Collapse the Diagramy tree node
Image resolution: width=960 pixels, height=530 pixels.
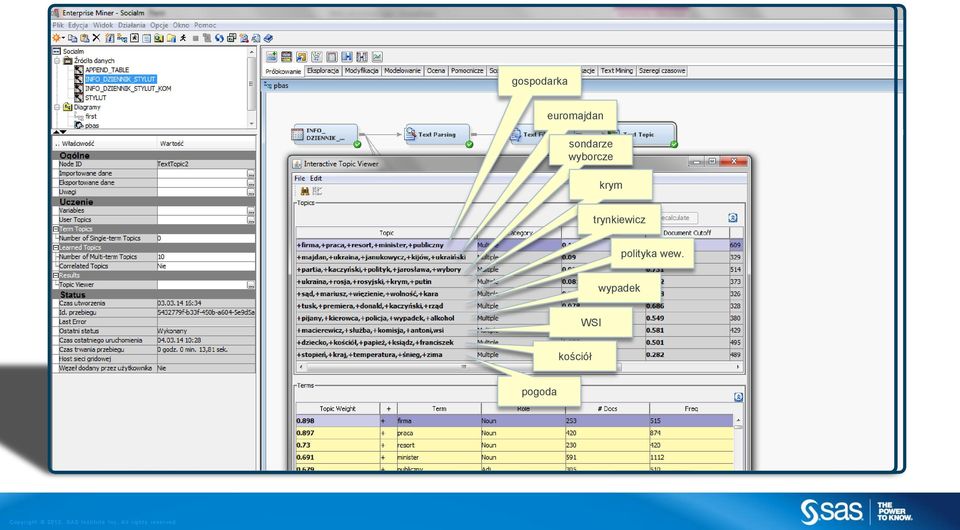tap(57, 107)
